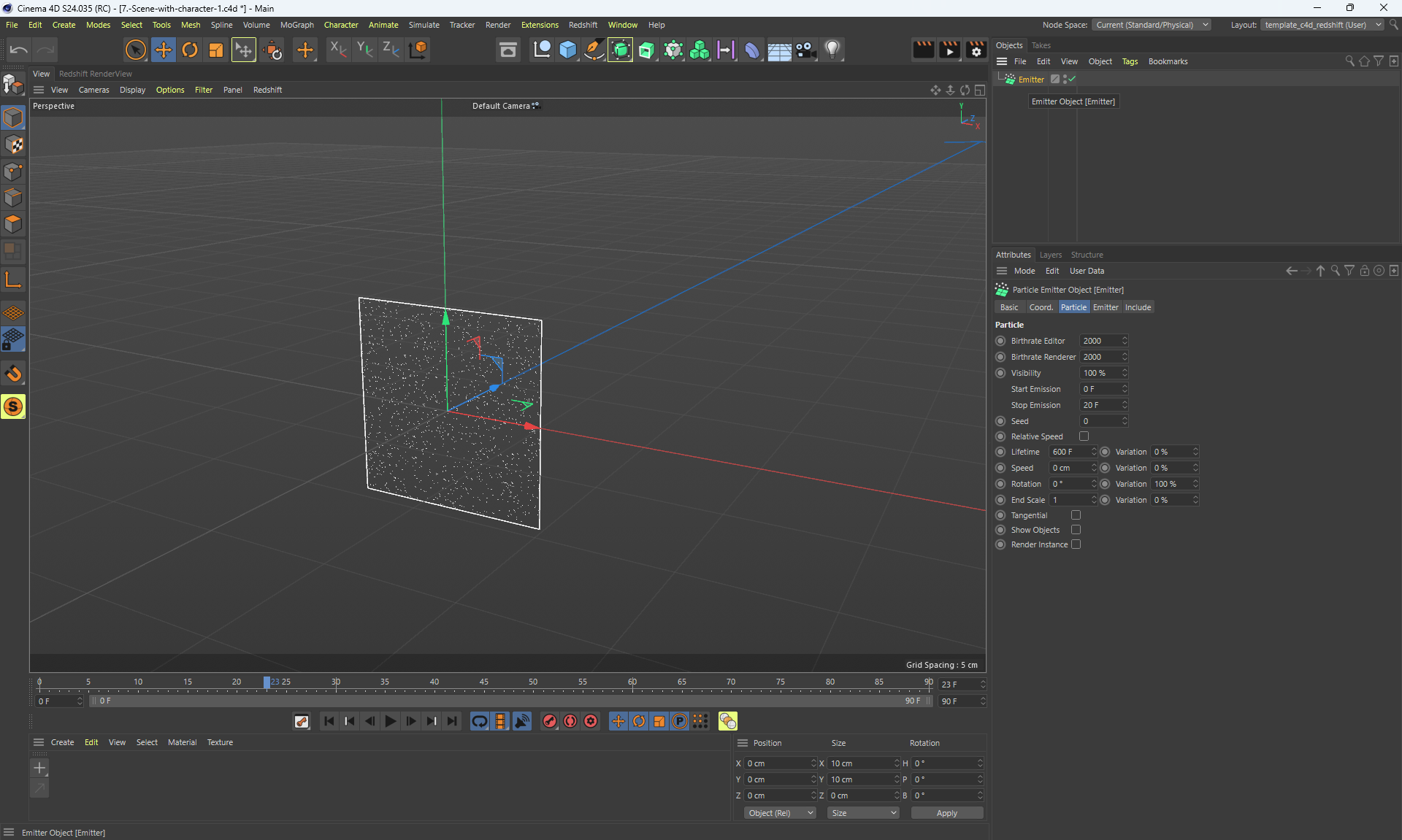Add a Cube primitive object

tap(568, 50)
